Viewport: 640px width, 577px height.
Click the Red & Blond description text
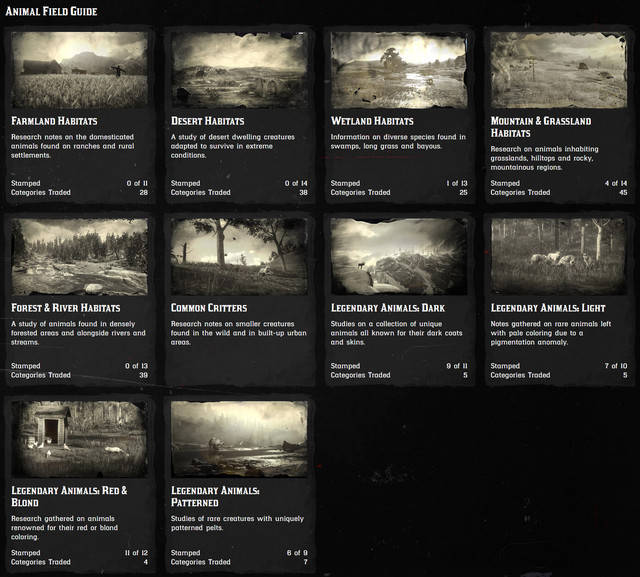(x=64, y=528)
